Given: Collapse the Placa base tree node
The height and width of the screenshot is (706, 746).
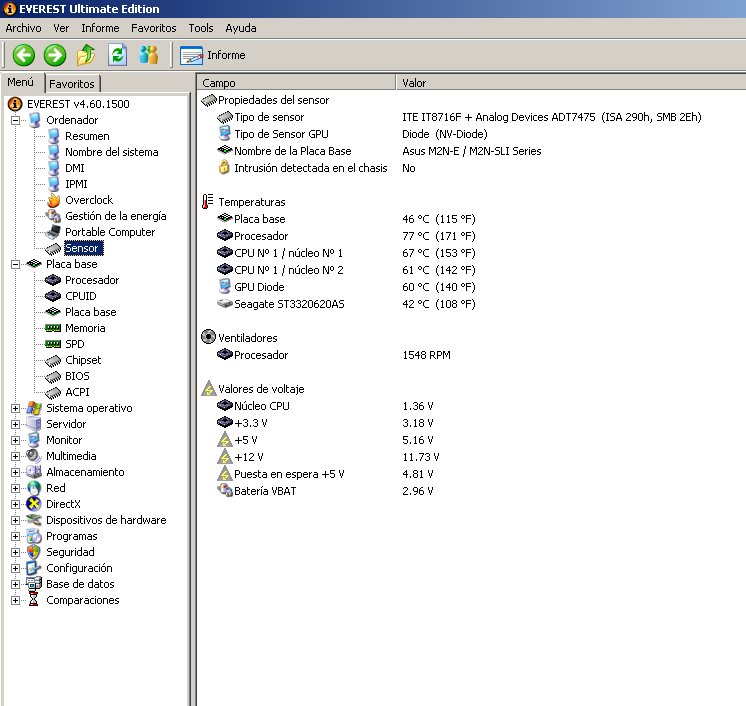Looking at the screenshot, I should pyautogui.click(x=16, y=264).
